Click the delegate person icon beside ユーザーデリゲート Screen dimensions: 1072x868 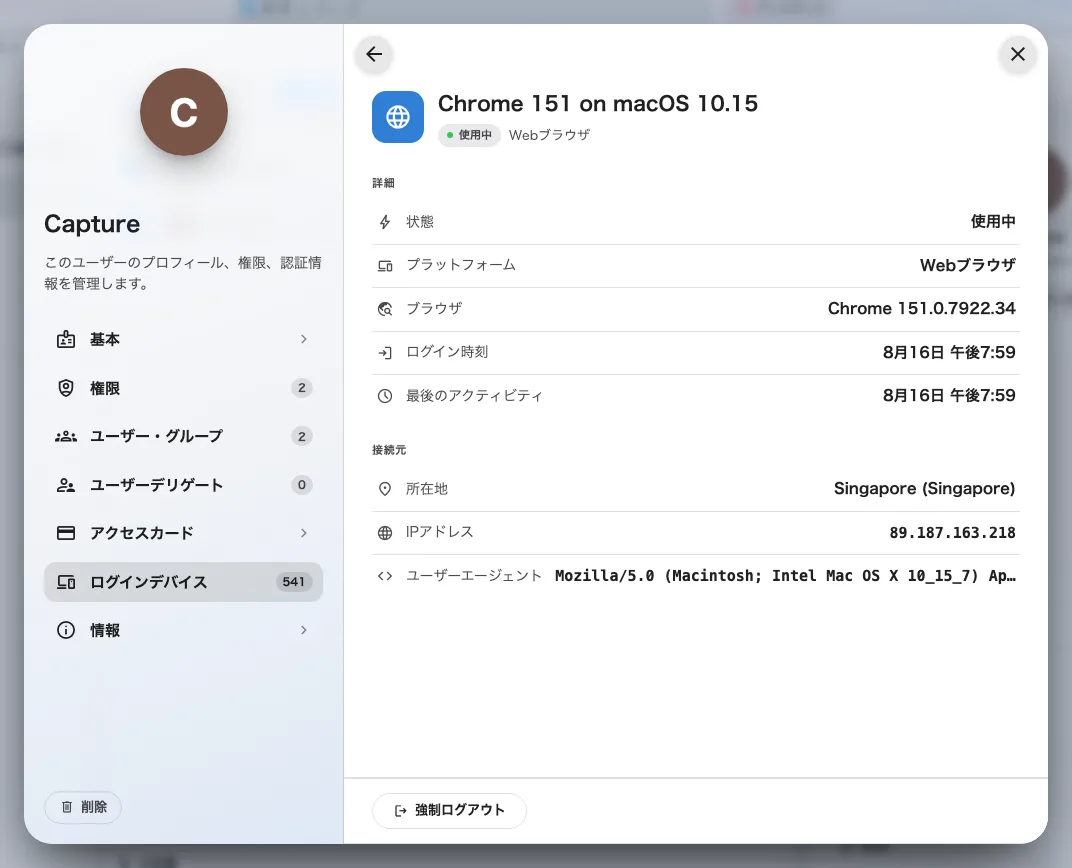point(66,485)
